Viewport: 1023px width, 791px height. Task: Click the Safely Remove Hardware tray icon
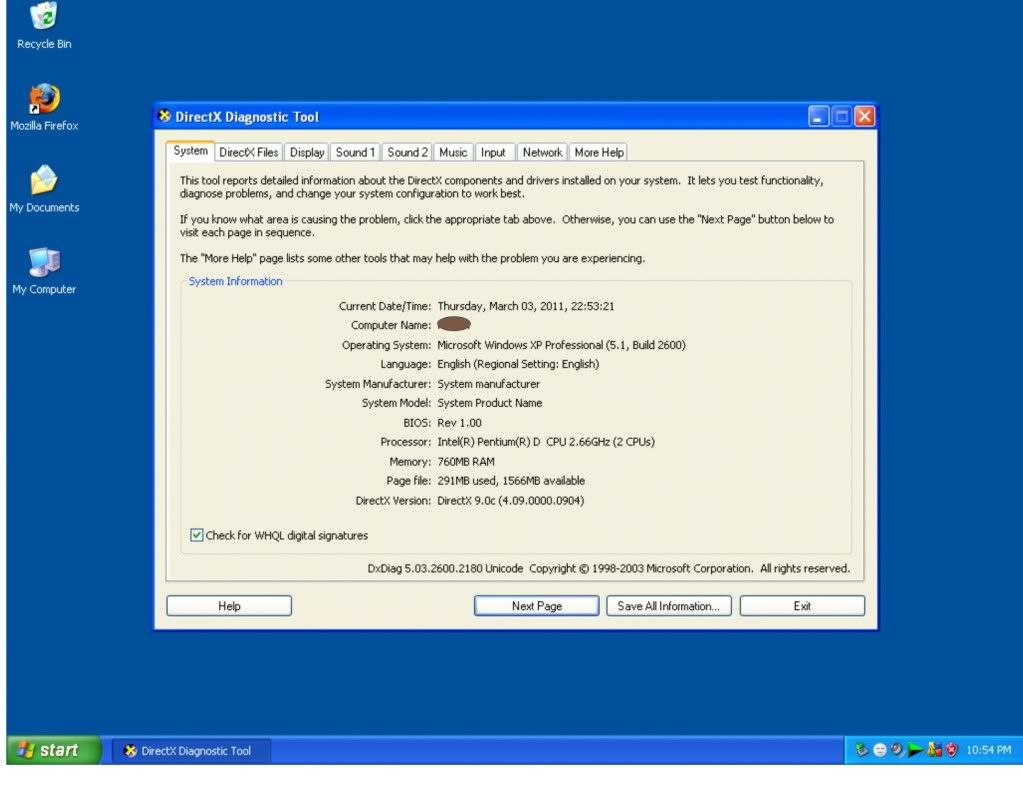(x=862, y=750)
